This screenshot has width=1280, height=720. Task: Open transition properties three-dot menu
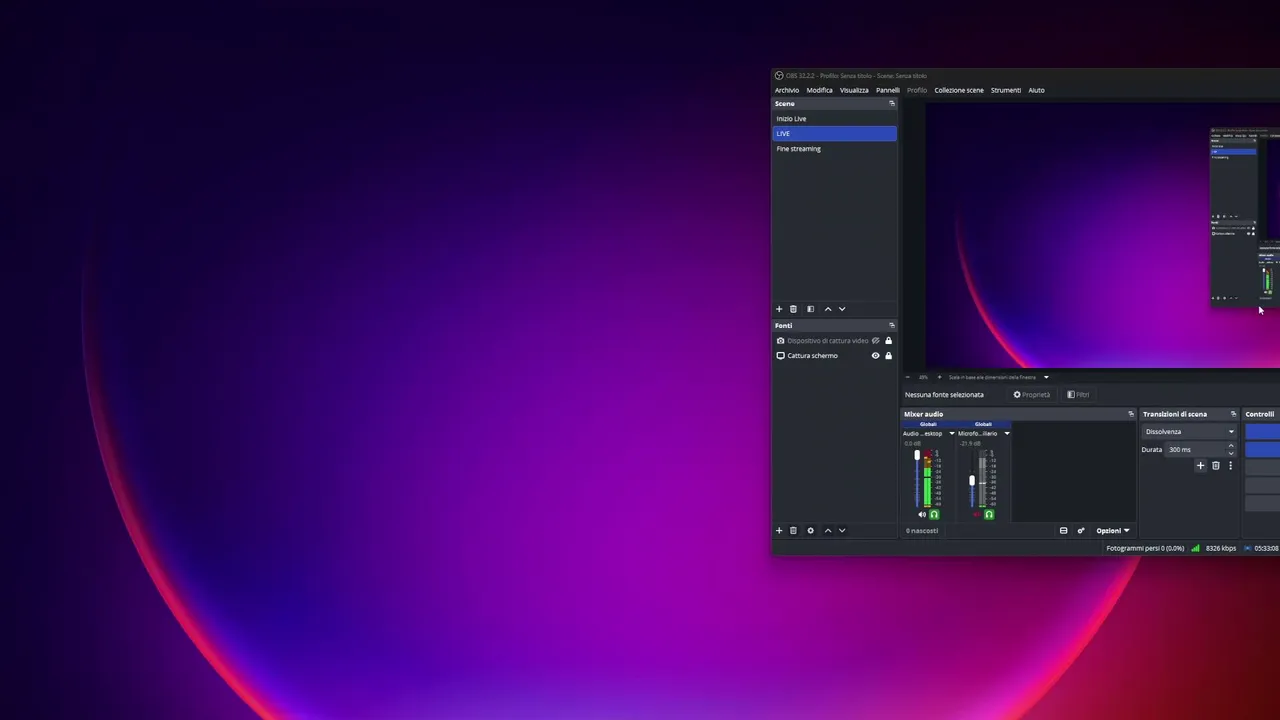[1230, 466]
